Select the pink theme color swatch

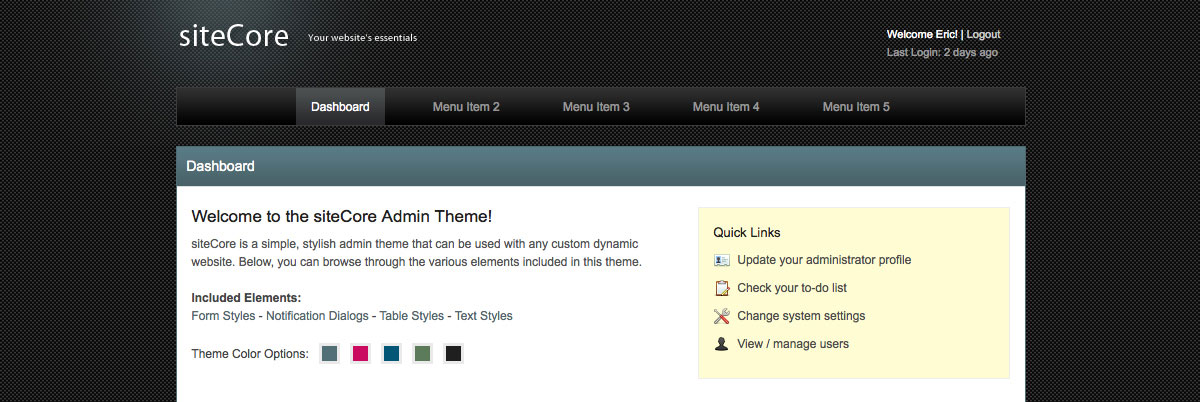(360, 353)
